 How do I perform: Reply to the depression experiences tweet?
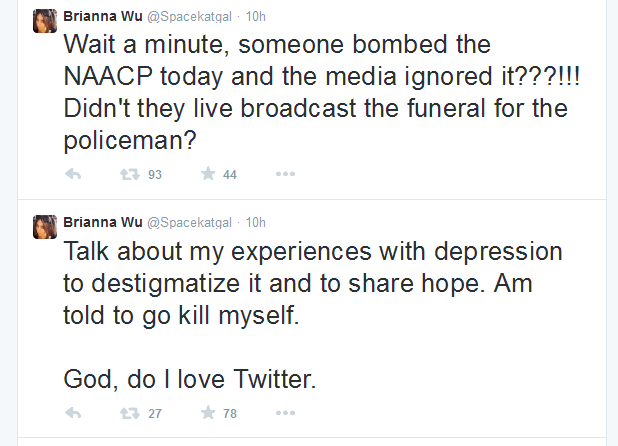click(x=73, y=413)
